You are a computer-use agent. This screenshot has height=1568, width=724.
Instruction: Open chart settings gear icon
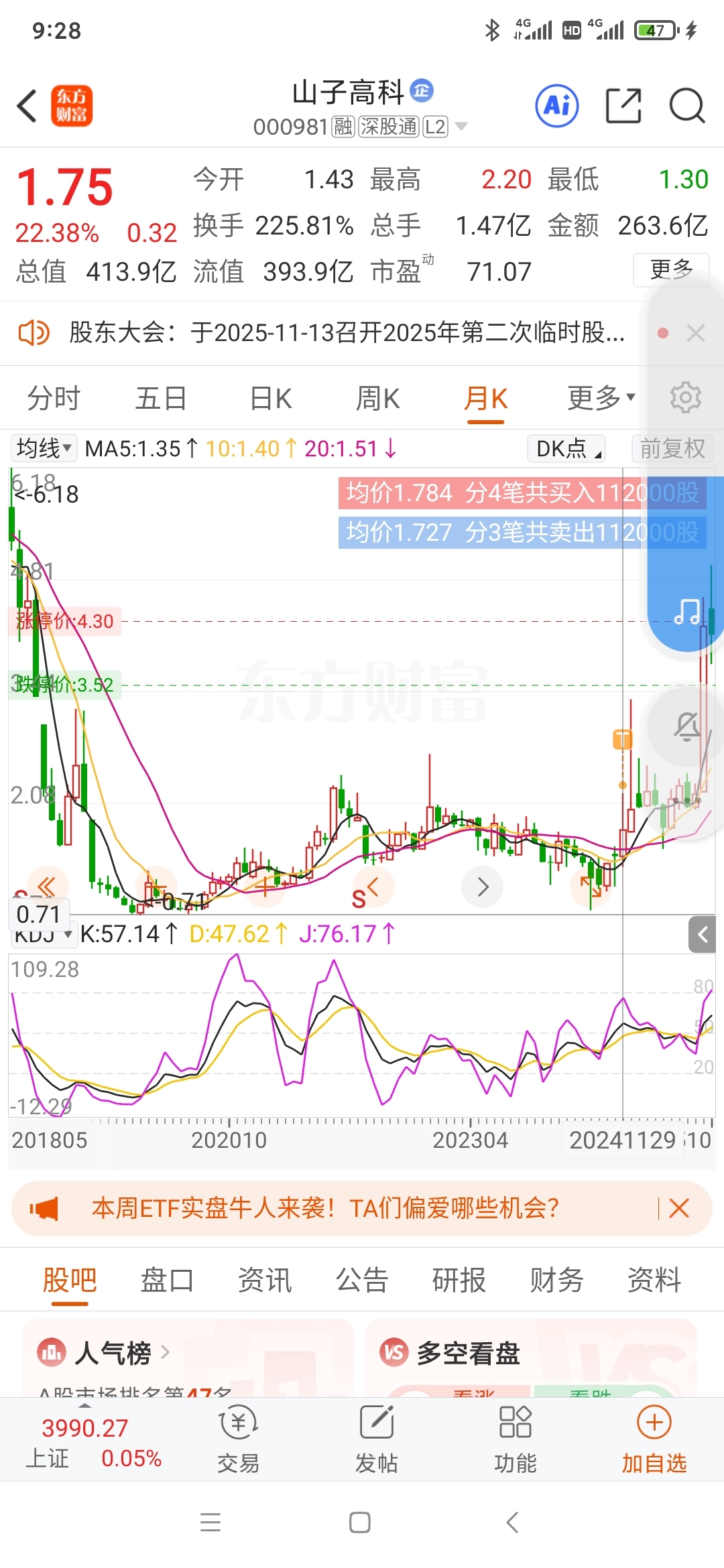(x=686, y=398)
